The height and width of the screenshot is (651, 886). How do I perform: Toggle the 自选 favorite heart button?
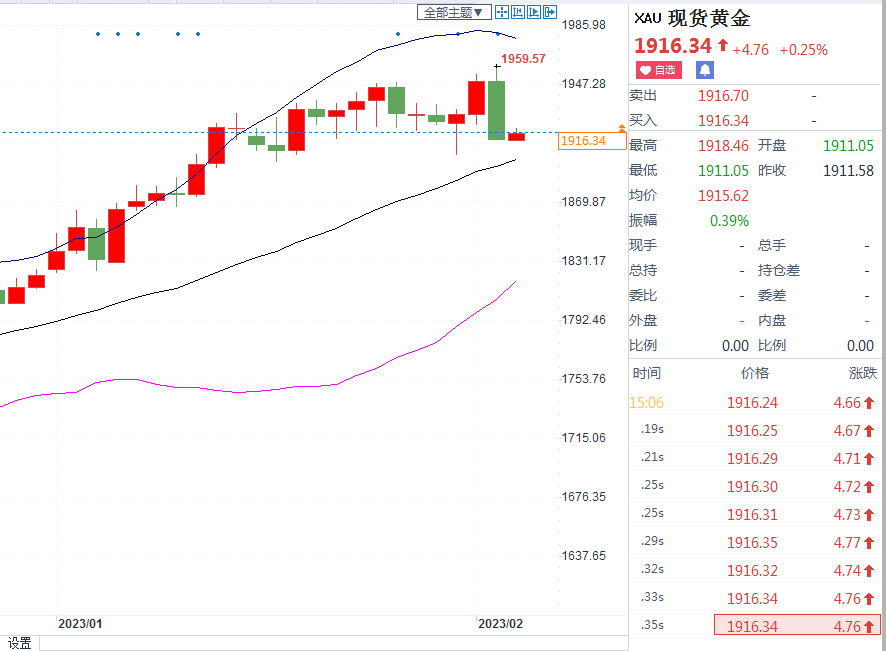click(x=659, y=70)
